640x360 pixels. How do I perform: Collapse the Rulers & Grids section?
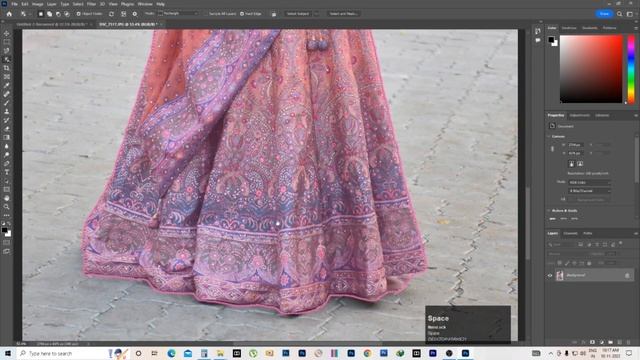[x=549, y=211]
